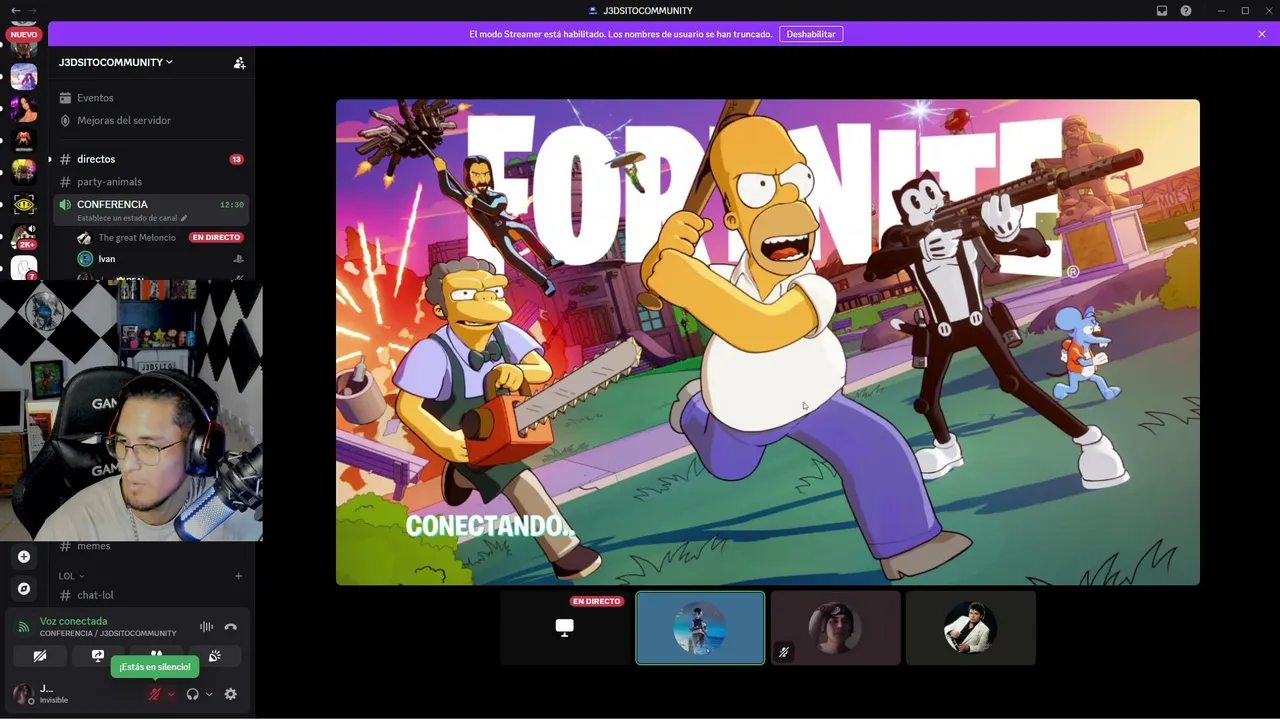Open the J3DSITOCOMMUNITY server dropdown
Screen dimensions: 1280x720
click(x=116, y=62)
